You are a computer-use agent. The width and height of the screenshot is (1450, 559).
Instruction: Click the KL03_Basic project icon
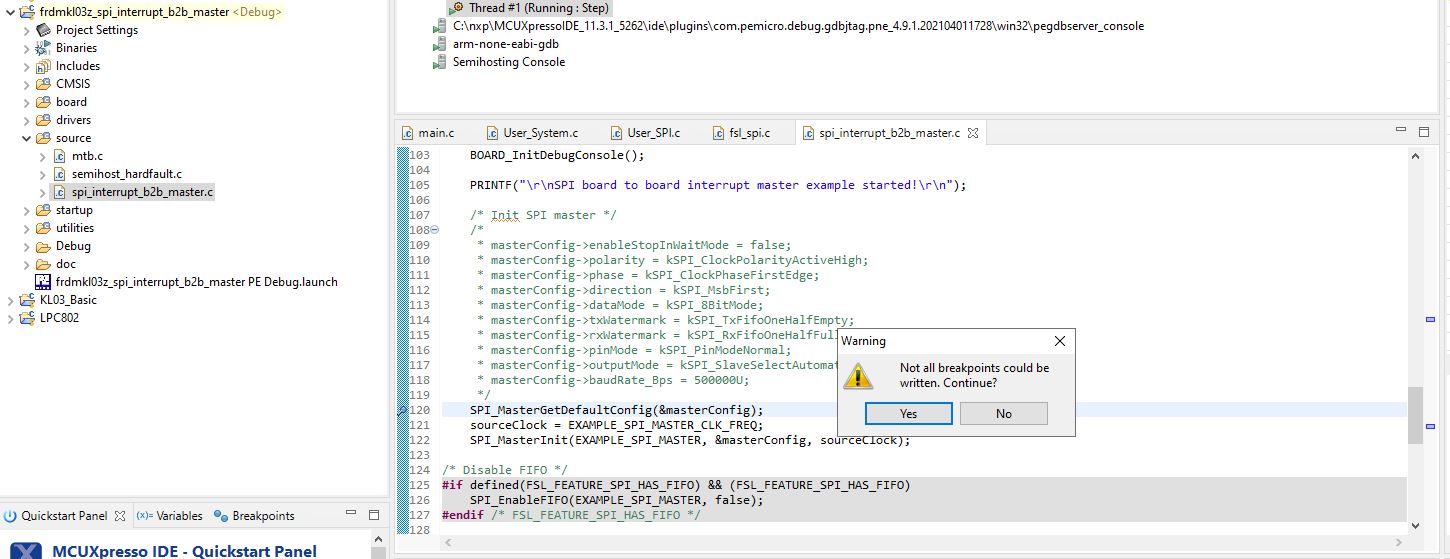coord(27,300)
